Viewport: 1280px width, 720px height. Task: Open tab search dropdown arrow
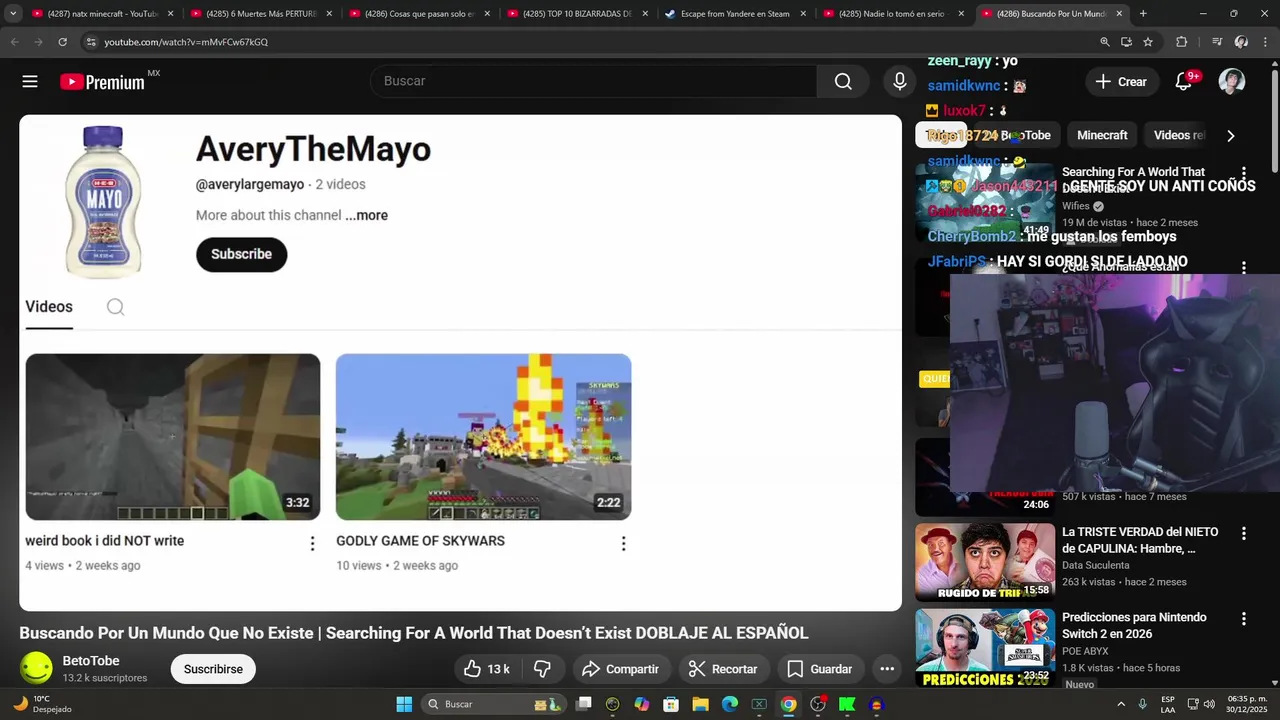[x=13, y=14]
